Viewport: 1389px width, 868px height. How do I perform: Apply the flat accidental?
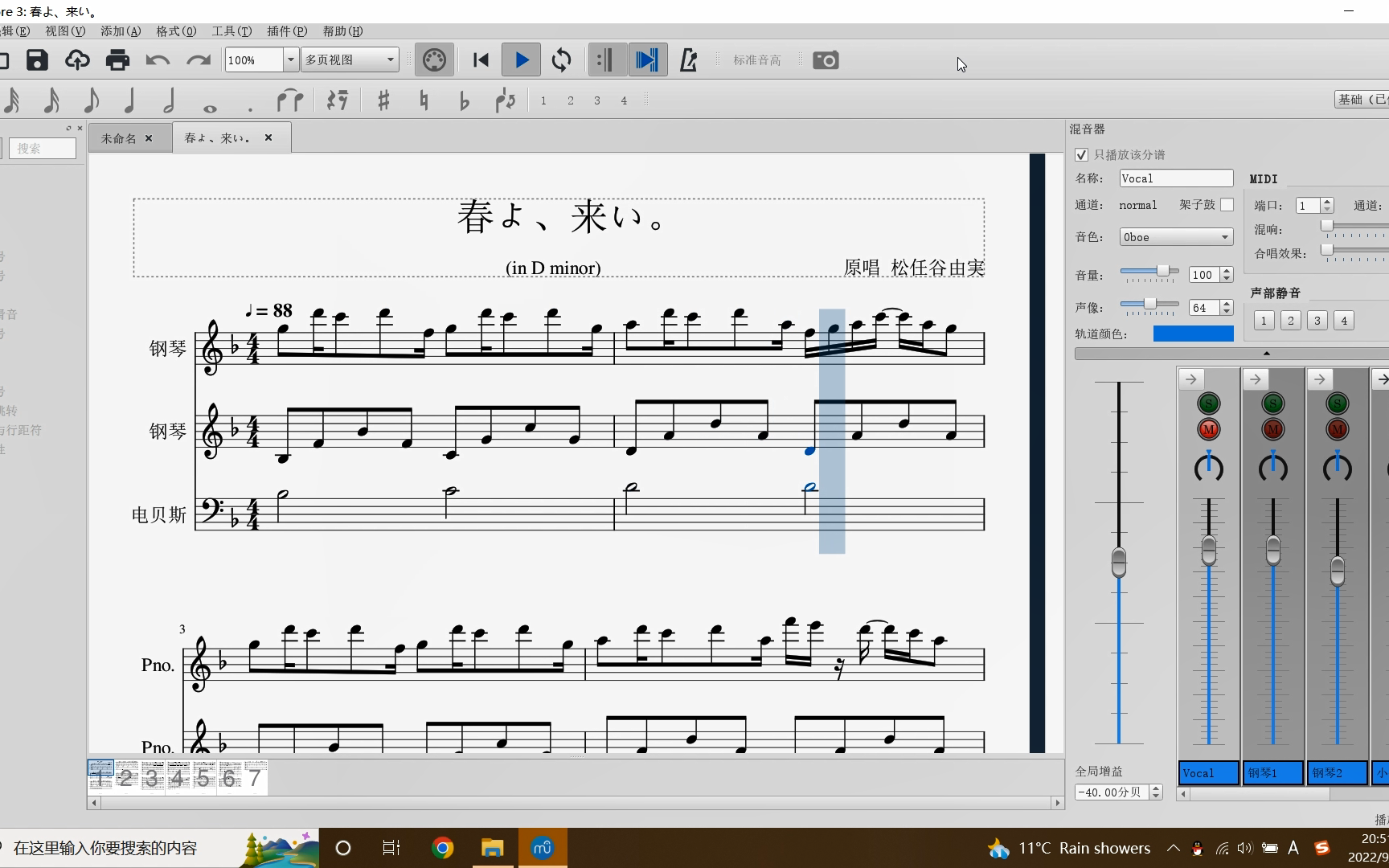point(464,100)
